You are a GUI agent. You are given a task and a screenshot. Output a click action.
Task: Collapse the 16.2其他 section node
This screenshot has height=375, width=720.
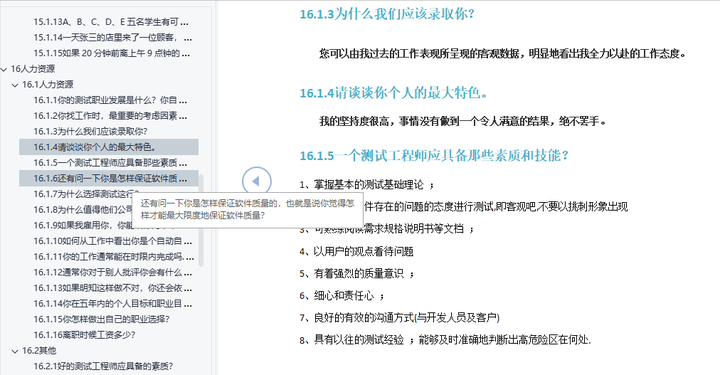(x=15, y=351)
